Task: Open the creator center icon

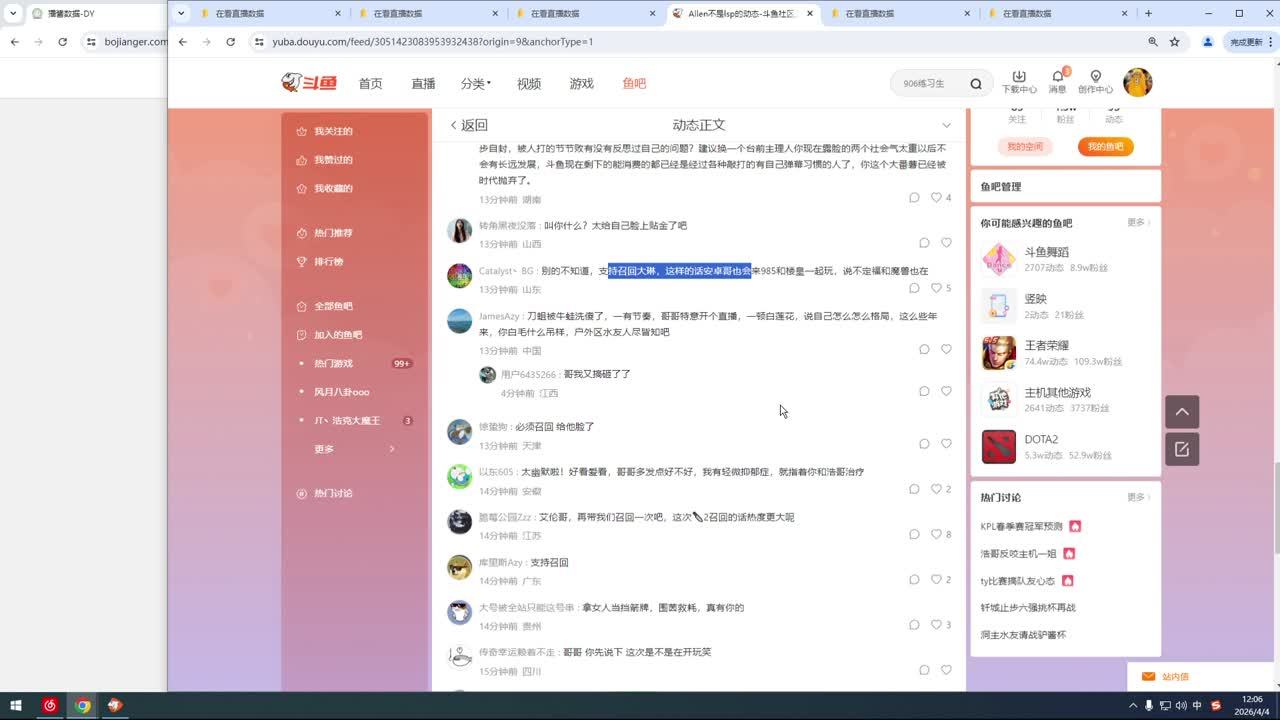Action: coord(1095,77)
